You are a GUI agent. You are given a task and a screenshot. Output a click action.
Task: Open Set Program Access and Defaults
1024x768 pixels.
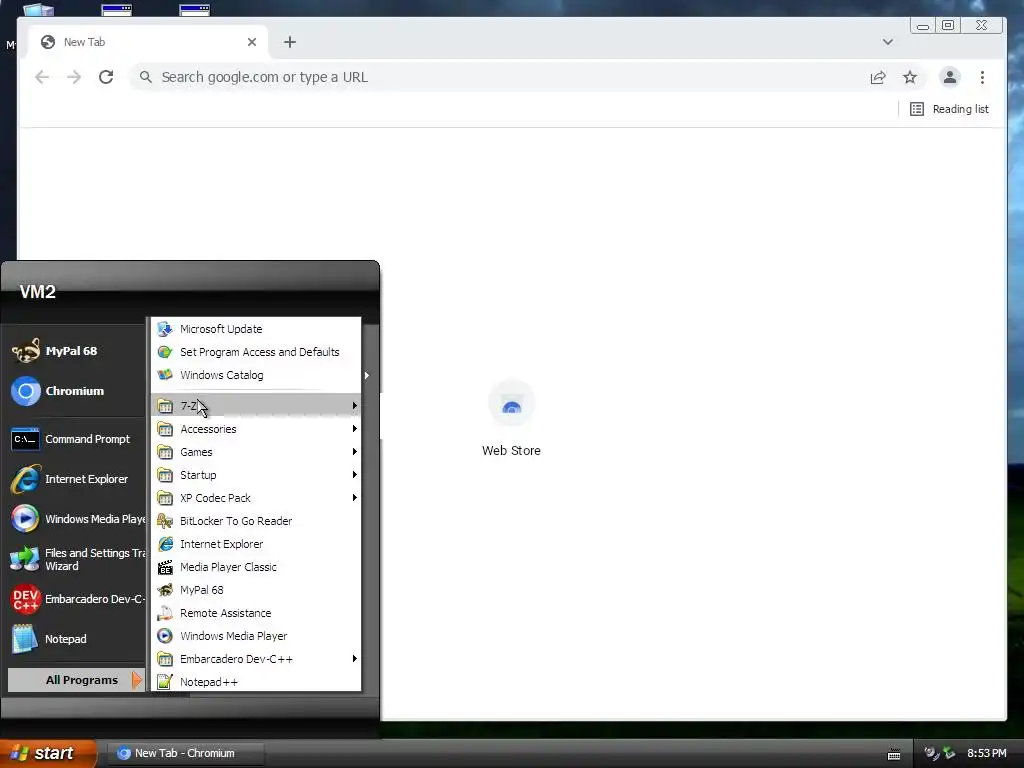tap(256, 352)
